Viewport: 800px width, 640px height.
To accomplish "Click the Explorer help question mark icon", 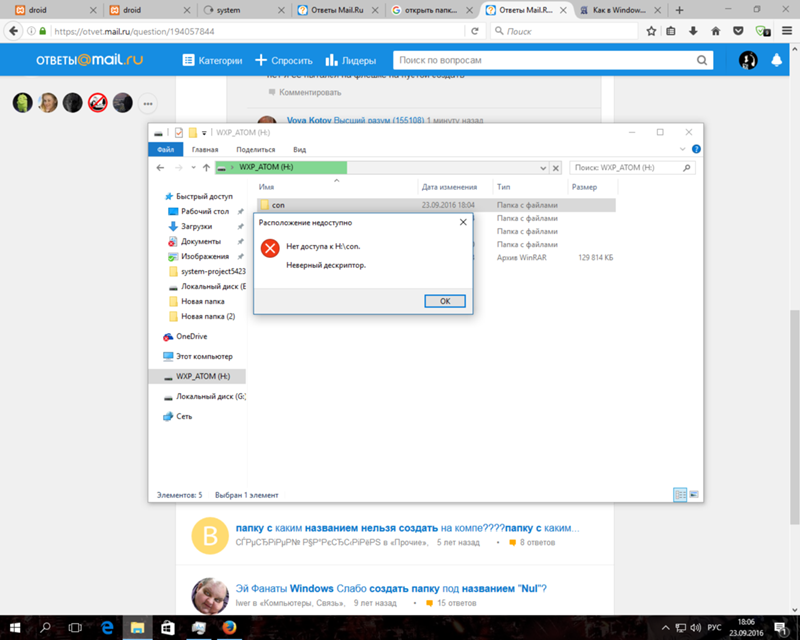I will [x=696, y=149].
